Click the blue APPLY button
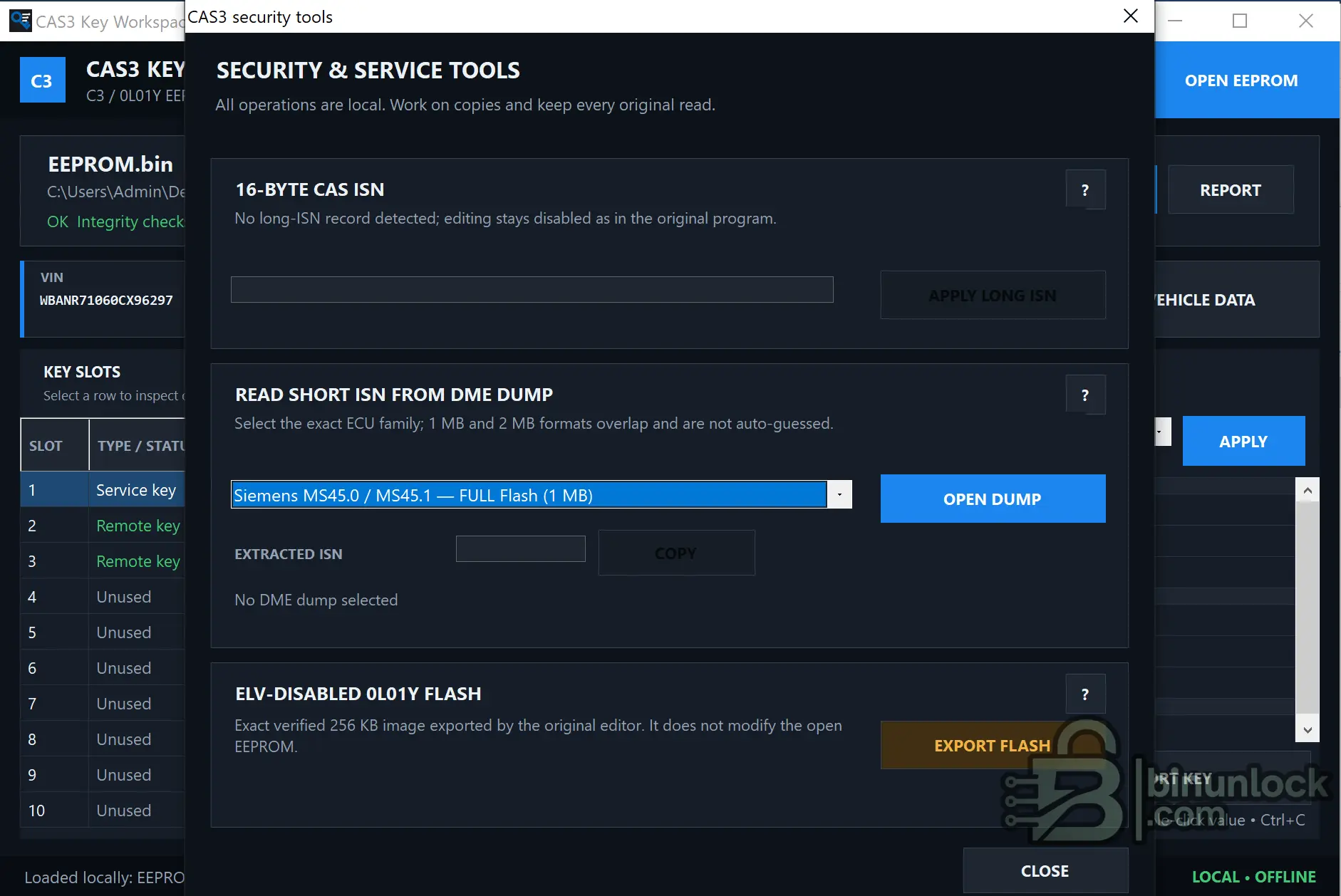 pos(1243,441)
